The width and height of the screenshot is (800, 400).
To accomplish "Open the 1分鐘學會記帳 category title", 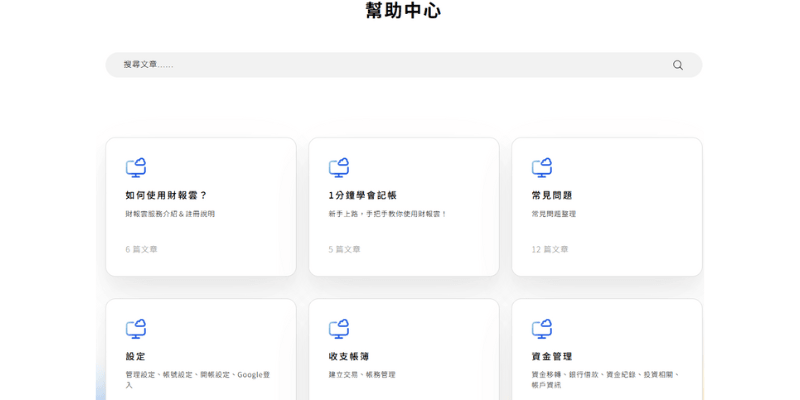I will point(362,195).
